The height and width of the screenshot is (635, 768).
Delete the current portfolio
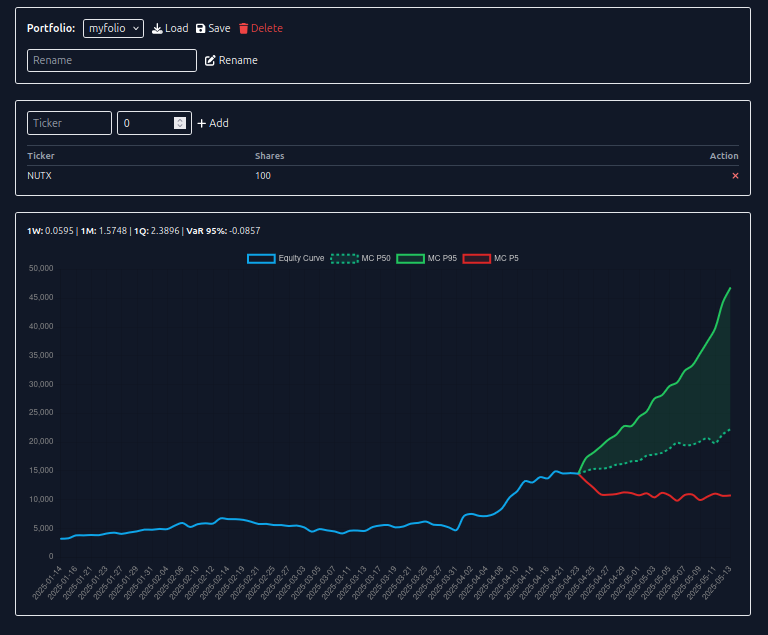coord(261,28)
